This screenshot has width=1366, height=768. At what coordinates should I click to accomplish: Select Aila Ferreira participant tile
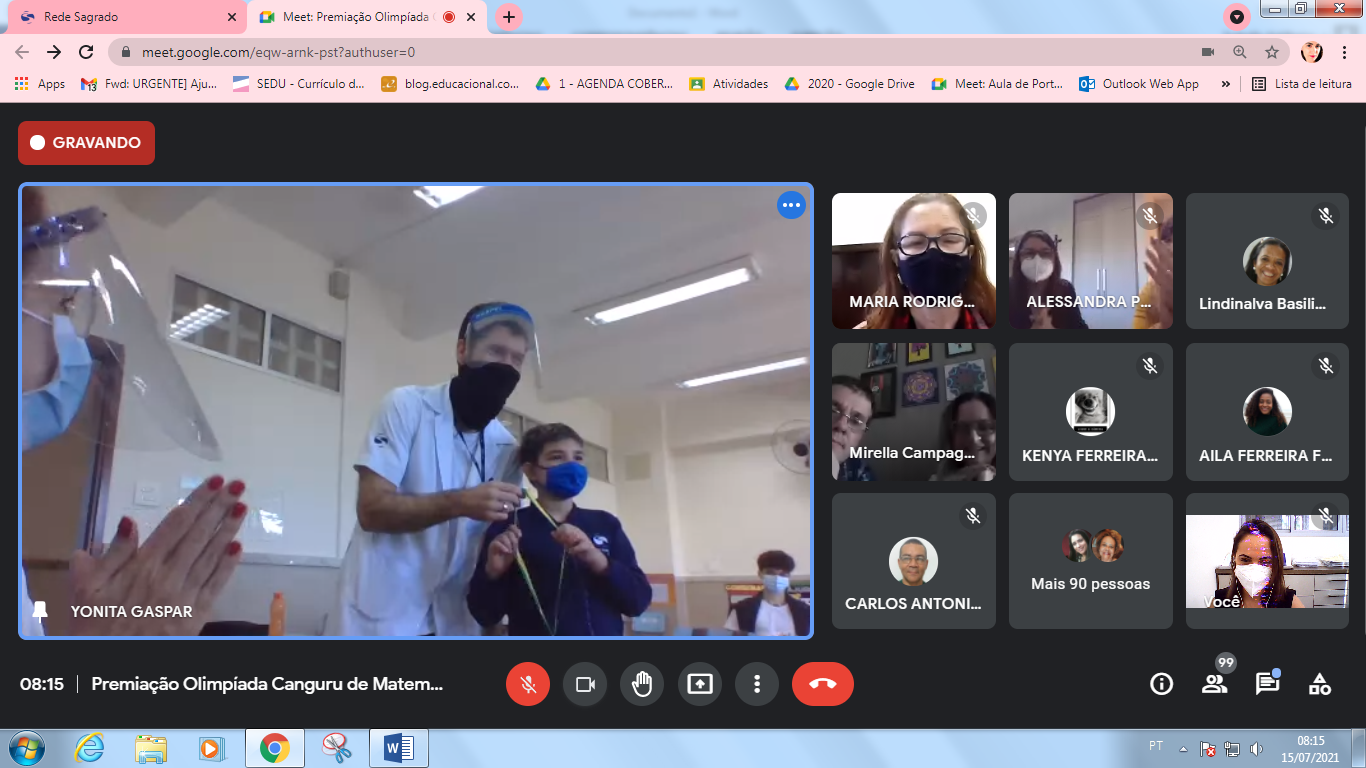1267,412
